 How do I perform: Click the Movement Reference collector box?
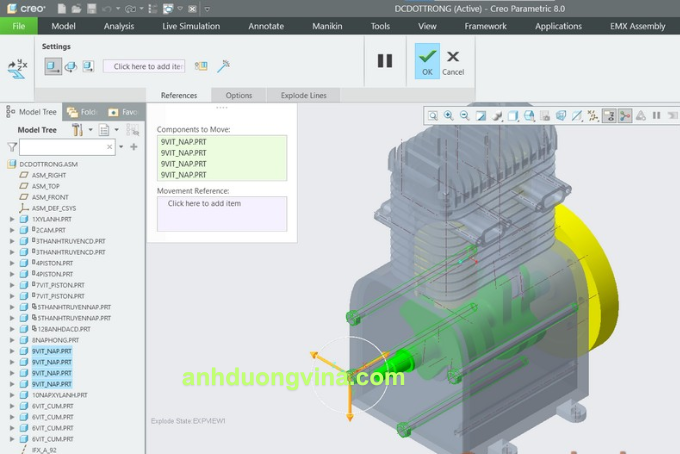coord(221,213)
